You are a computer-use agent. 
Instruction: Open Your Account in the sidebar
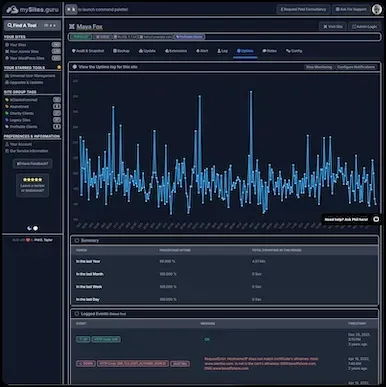(21, 144)
